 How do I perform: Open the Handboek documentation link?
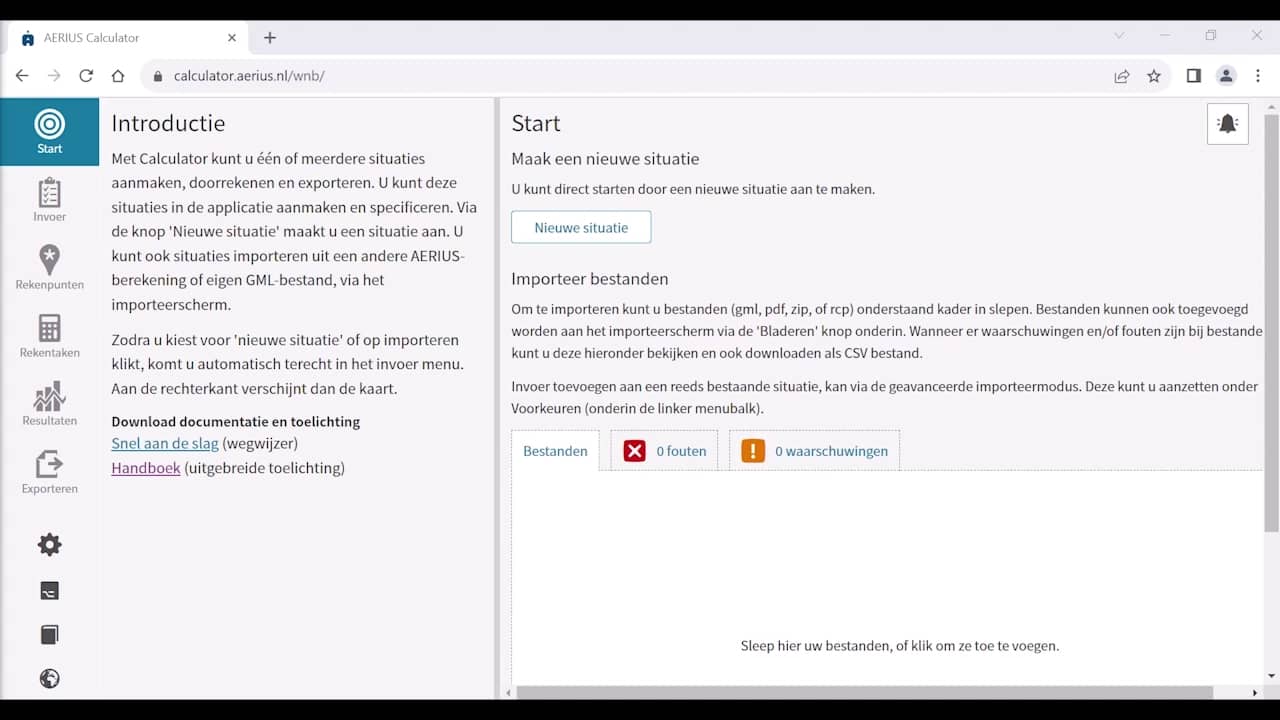pos(146,468)
